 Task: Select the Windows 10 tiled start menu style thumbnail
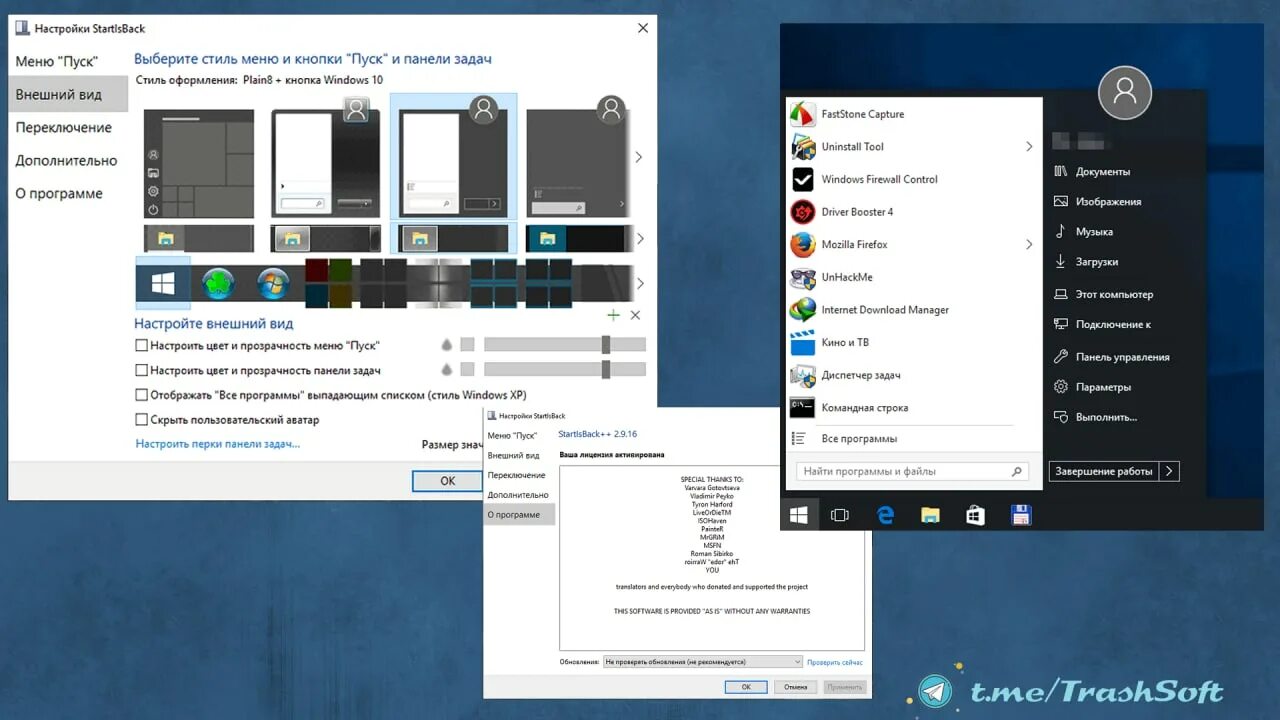(199, 163)
